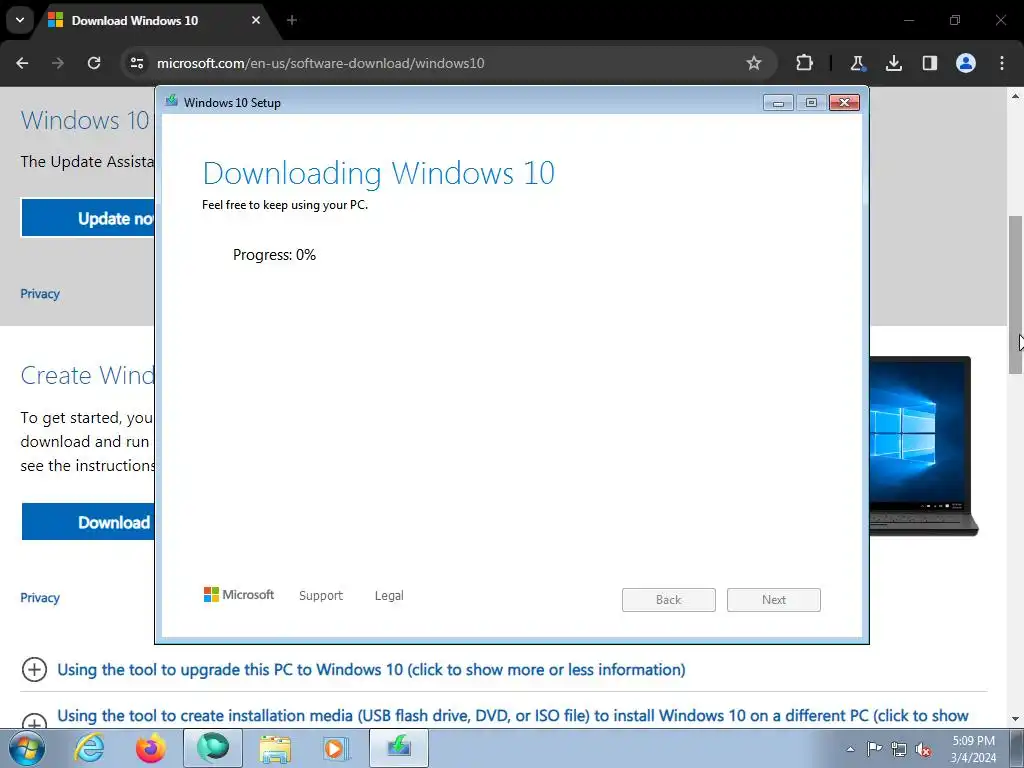Click Next button in Windows 10 Setup
Viewport: 1024px width, 768px height.
click(x=774, y=600)
